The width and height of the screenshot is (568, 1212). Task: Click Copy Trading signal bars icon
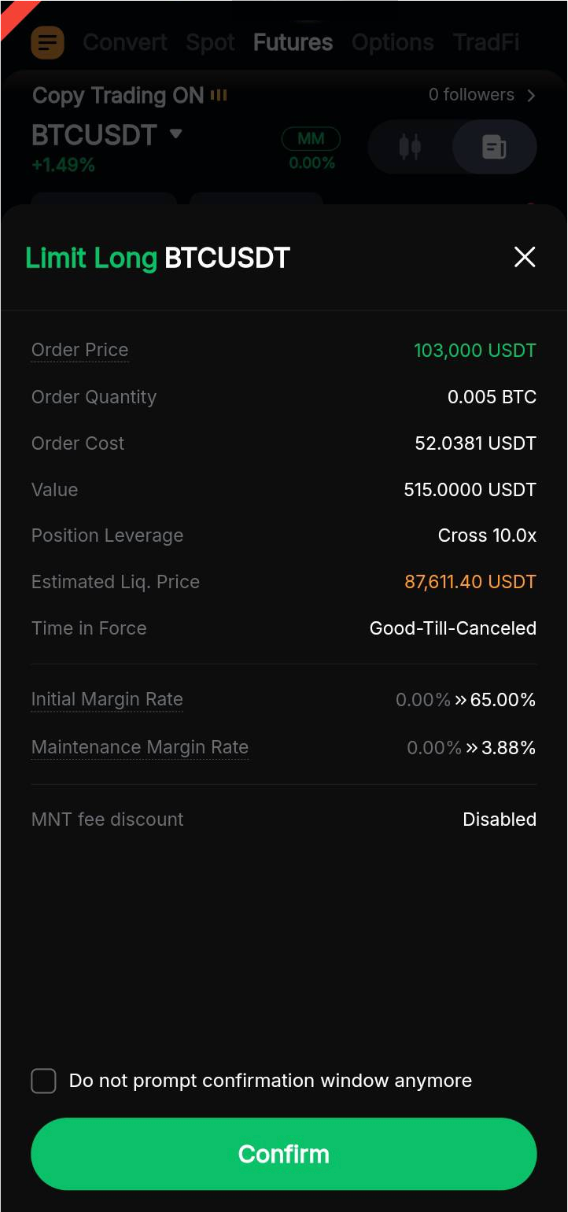[x=218, y=95]
